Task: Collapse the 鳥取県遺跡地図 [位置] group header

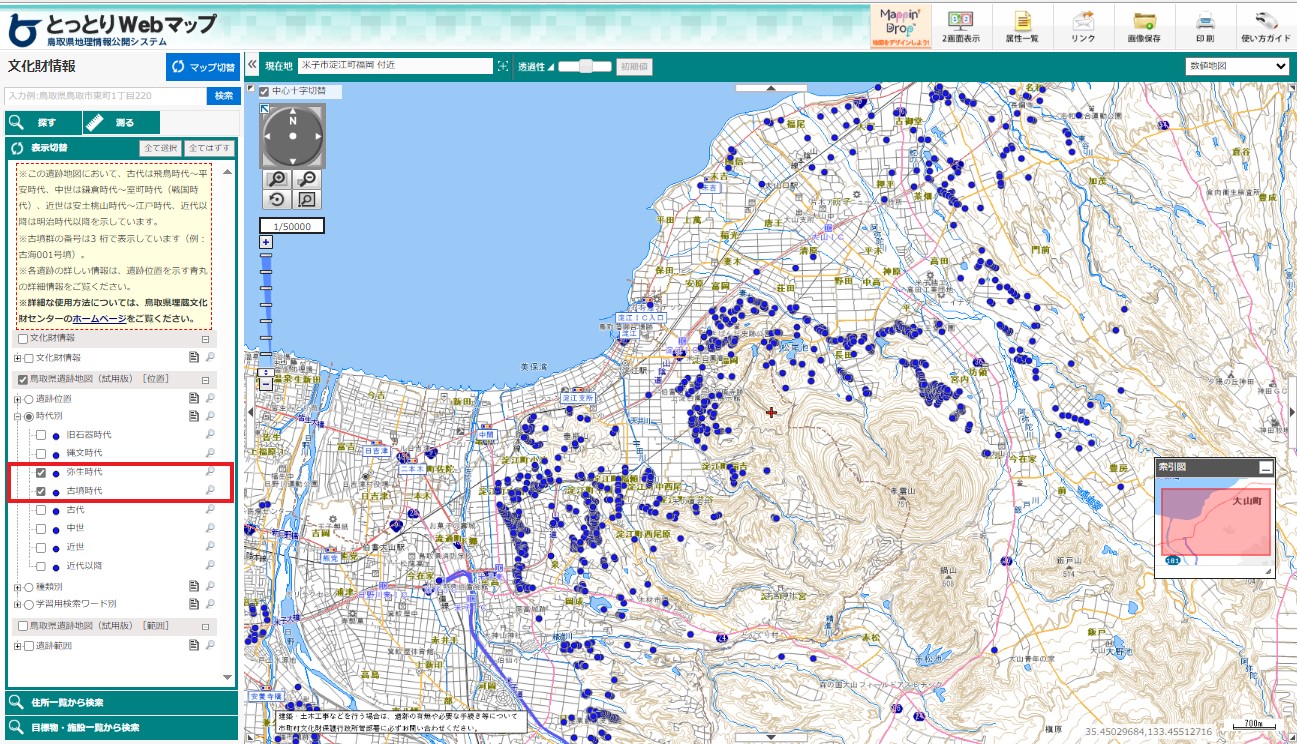Action: click(x=206, y=379)
